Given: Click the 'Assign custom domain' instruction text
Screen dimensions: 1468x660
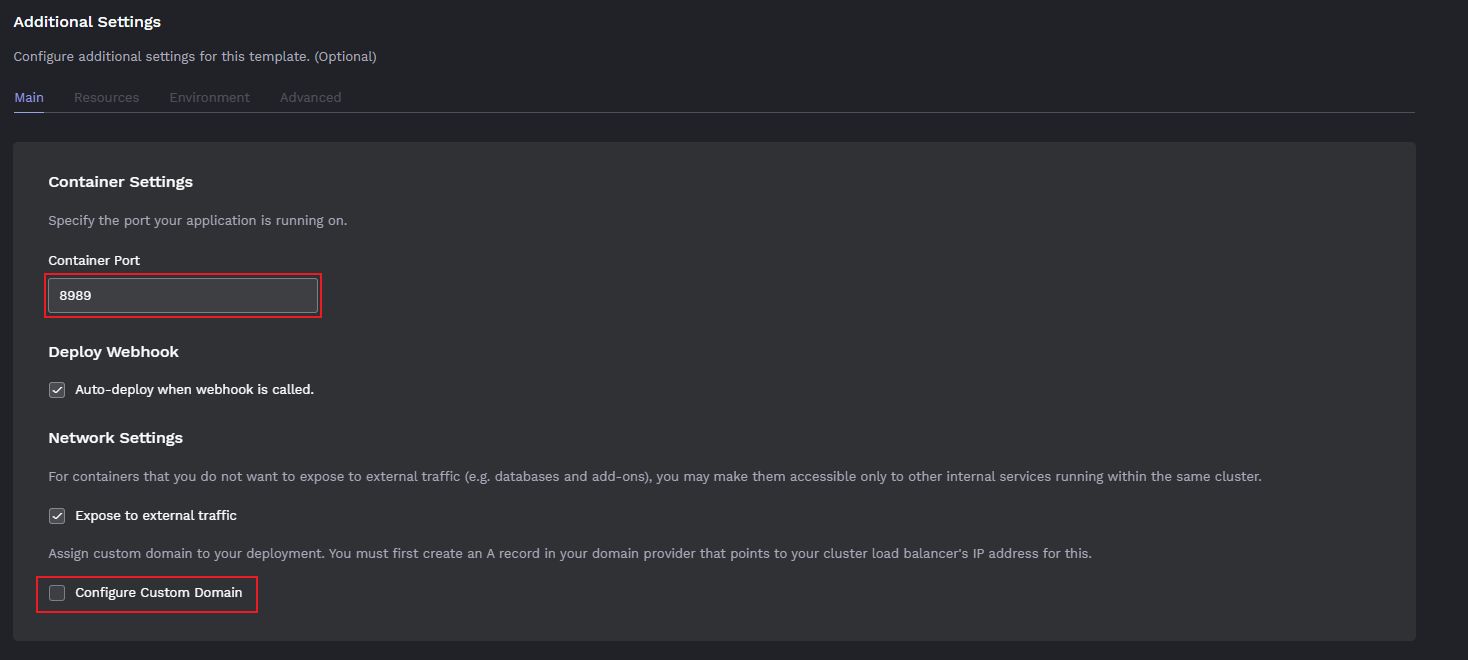Looking at the screenshot, I should point(569,554).
